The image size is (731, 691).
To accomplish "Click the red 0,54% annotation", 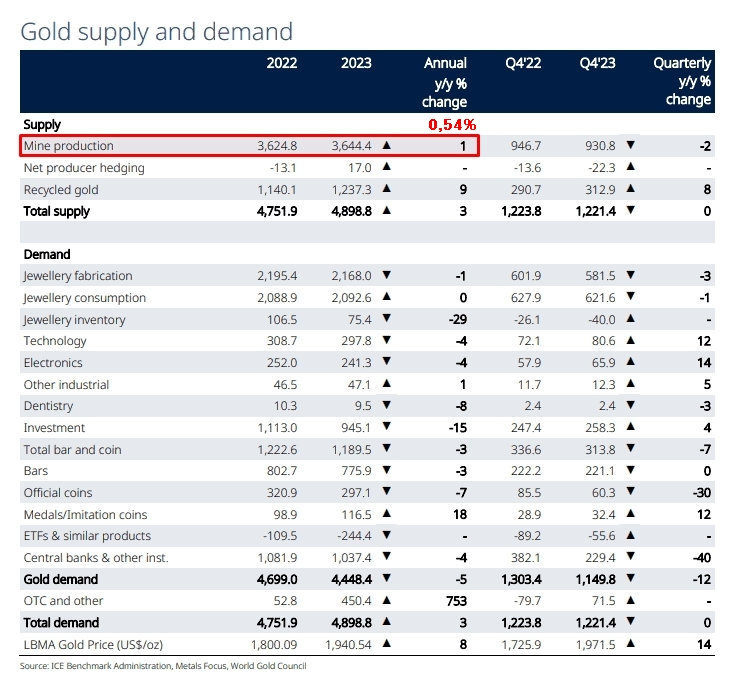I will (x=452, y=124).
